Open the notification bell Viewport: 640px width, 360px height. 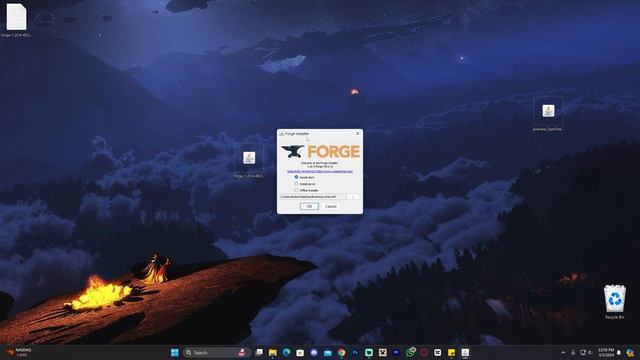tap(619, 352)
